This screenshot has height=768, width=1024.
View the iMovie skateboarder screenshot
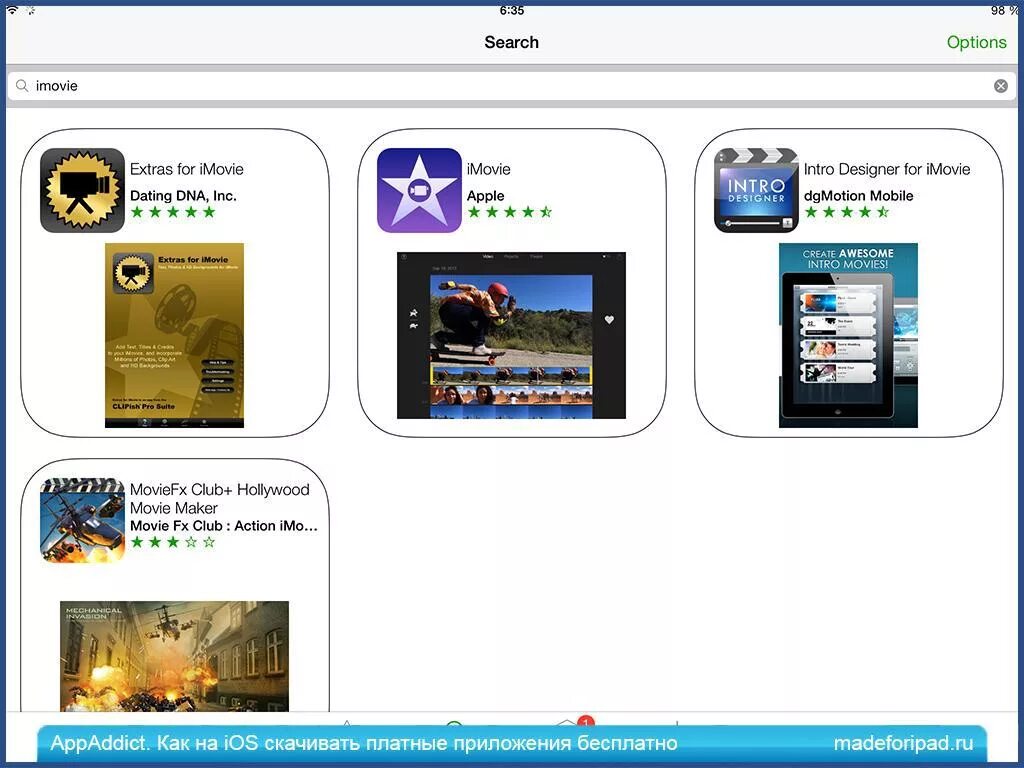tap(511, 335)
